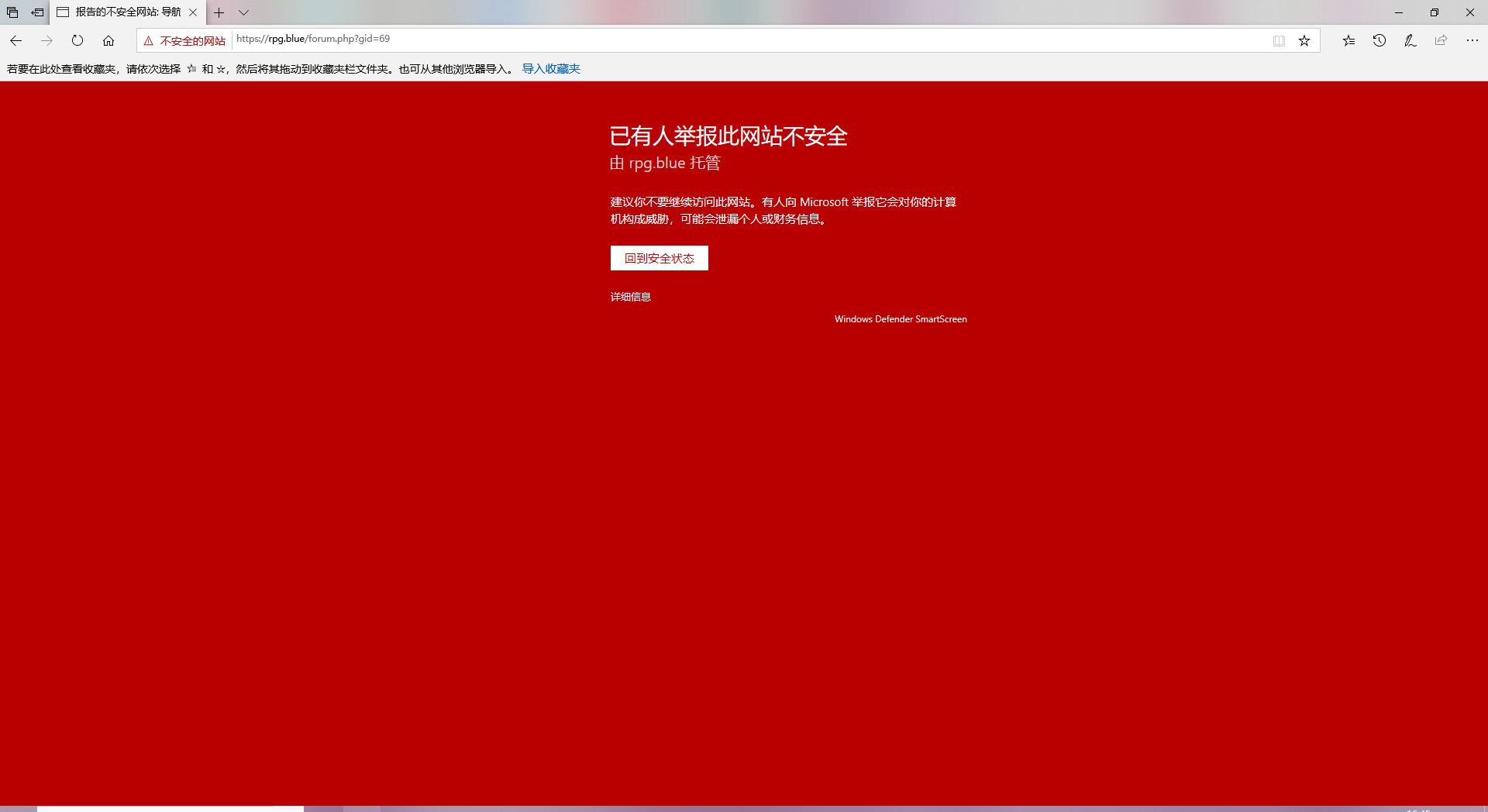Open reading view
Image resolution: width=1488 pixels, height=812 pixels.
[1279, 41]
